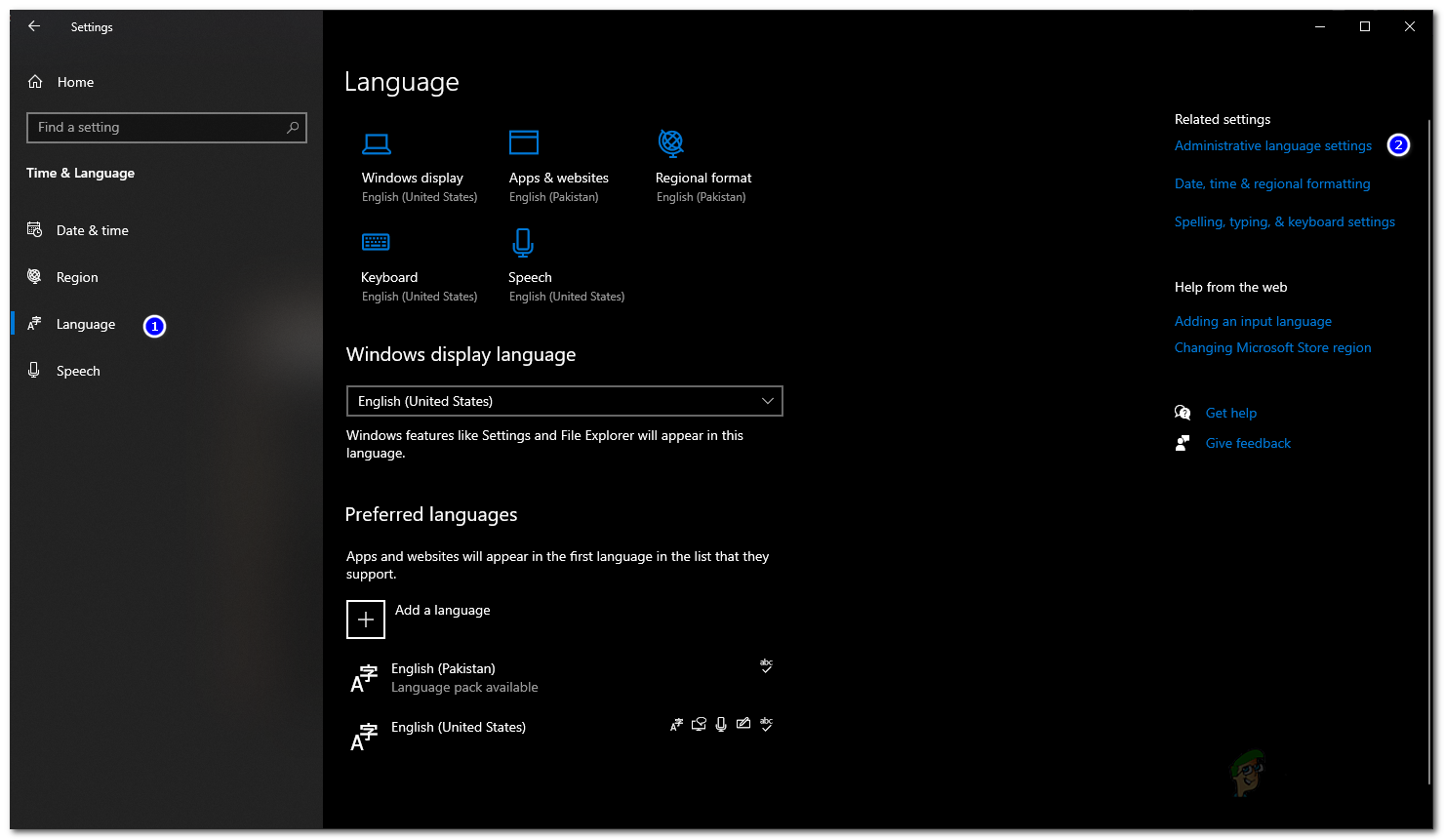The height and width of the screenshot is (840, 1444).
Task: Open Date, time & regional formatting link
Action: (1272, 183)
